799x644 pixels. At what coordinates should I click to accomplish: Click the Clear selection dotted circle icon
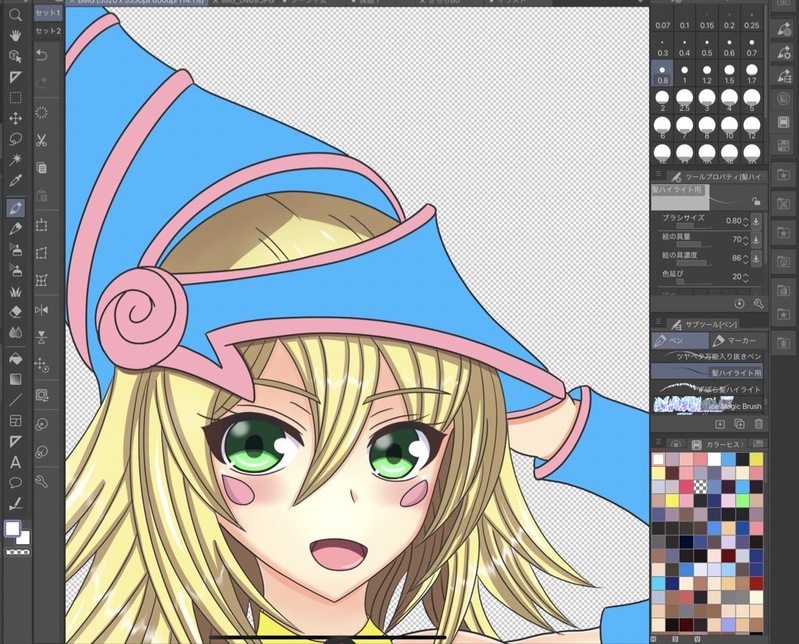(42, 112)
